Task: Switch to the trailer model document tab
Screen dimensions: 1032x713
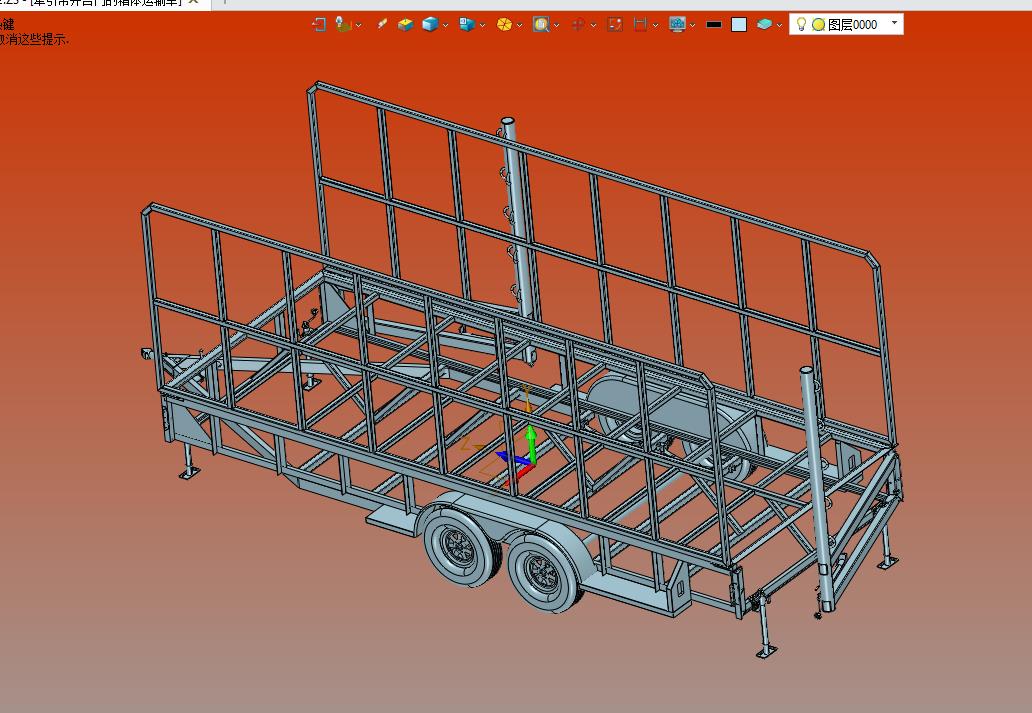Action: (x=105, y=3)
